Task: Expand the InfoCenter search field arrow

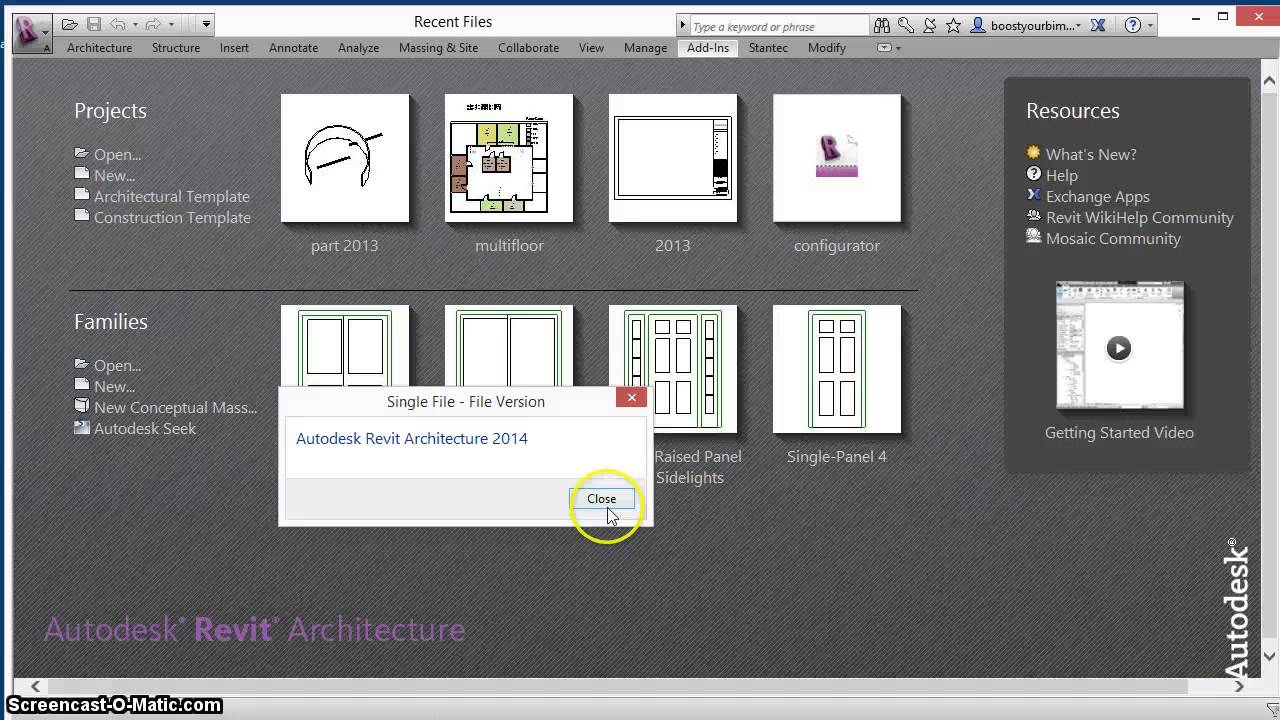Action: pyautogui.click(x=683, y=25)
